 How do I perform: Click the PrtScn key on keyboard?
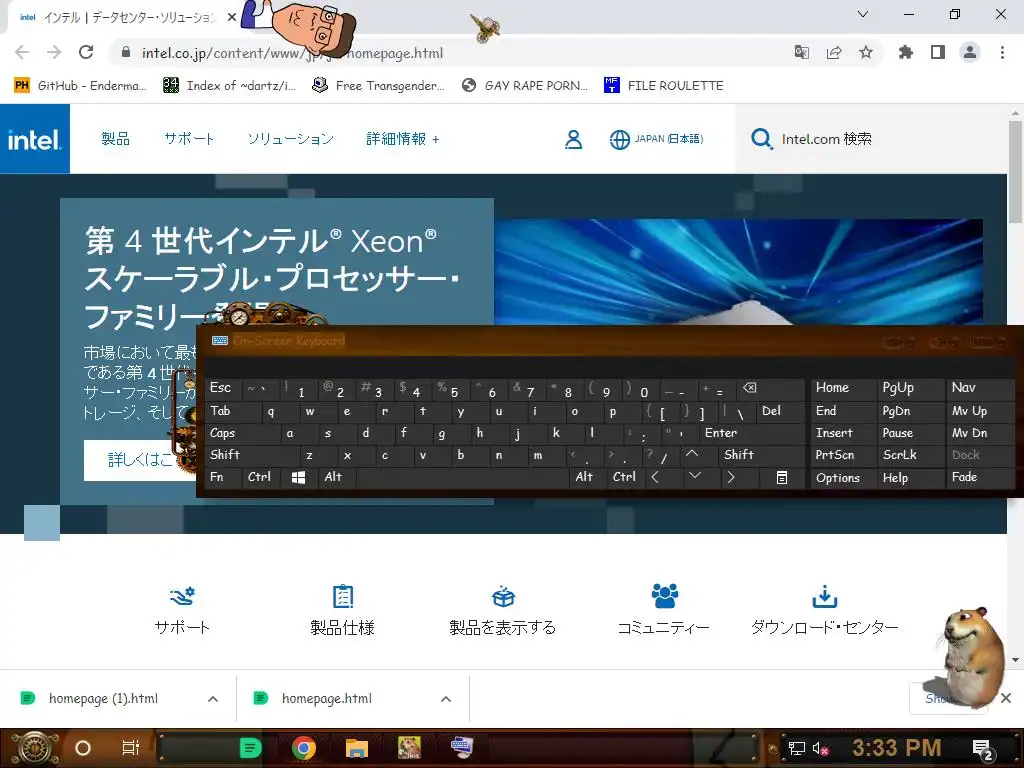(x=843, y=455)
